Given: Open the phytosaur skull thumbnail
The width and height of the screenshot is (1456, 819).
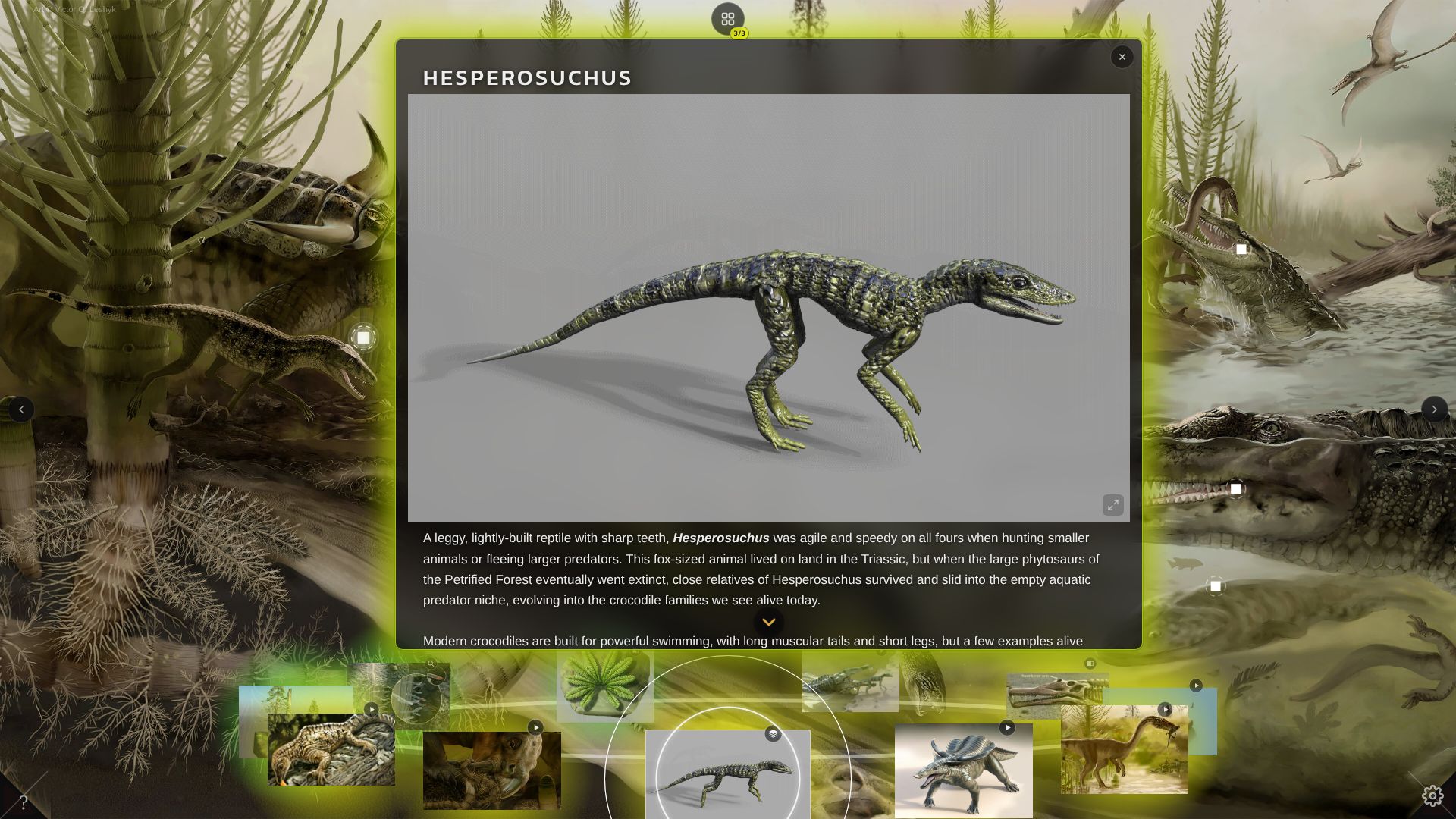Looking at the screenshot, I should coord(1057,690).
